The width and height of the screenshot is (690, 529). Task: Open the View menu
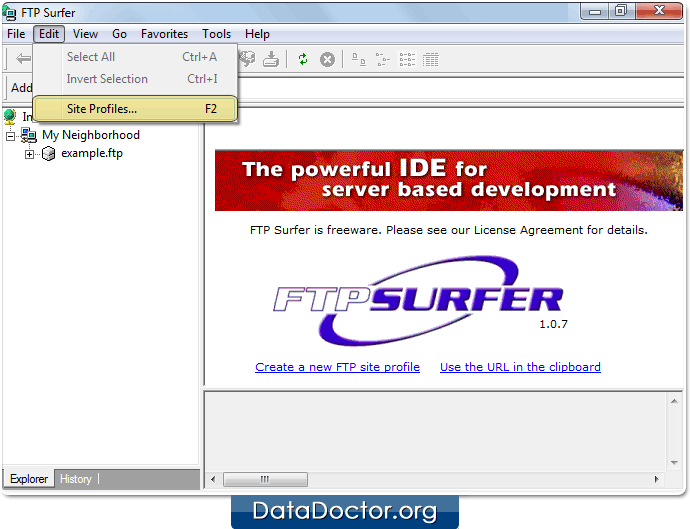coord(85,34)
